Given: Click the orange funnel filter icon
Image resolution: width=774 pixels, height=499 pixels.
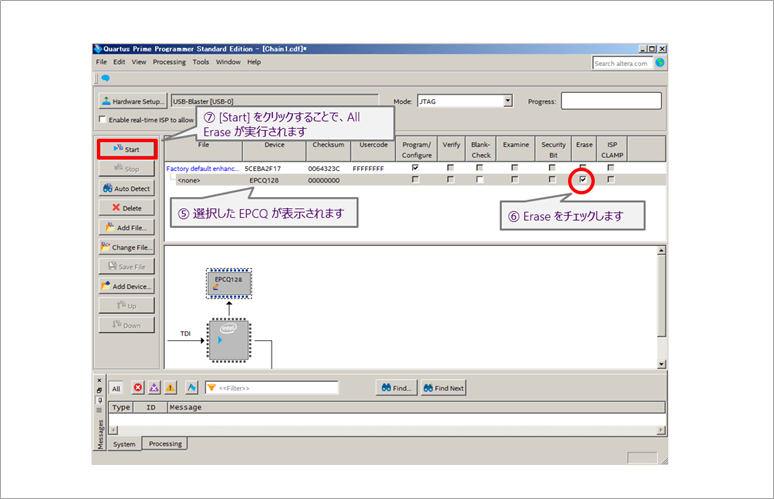Looking at the screenshot, I should 211,388.
